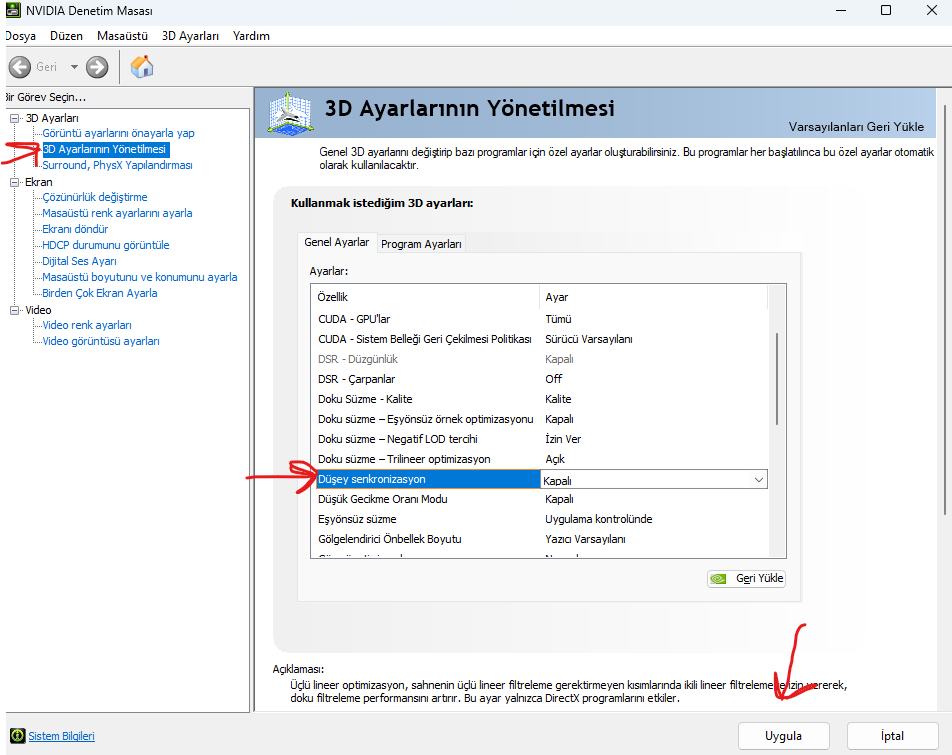Click the Uygulama kontrolünde value

[x=599, y=520]
